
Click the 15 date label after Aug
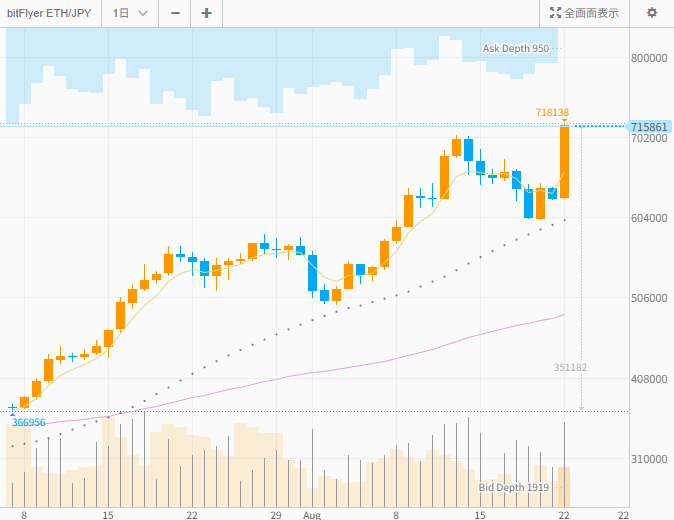pos(480,515)
